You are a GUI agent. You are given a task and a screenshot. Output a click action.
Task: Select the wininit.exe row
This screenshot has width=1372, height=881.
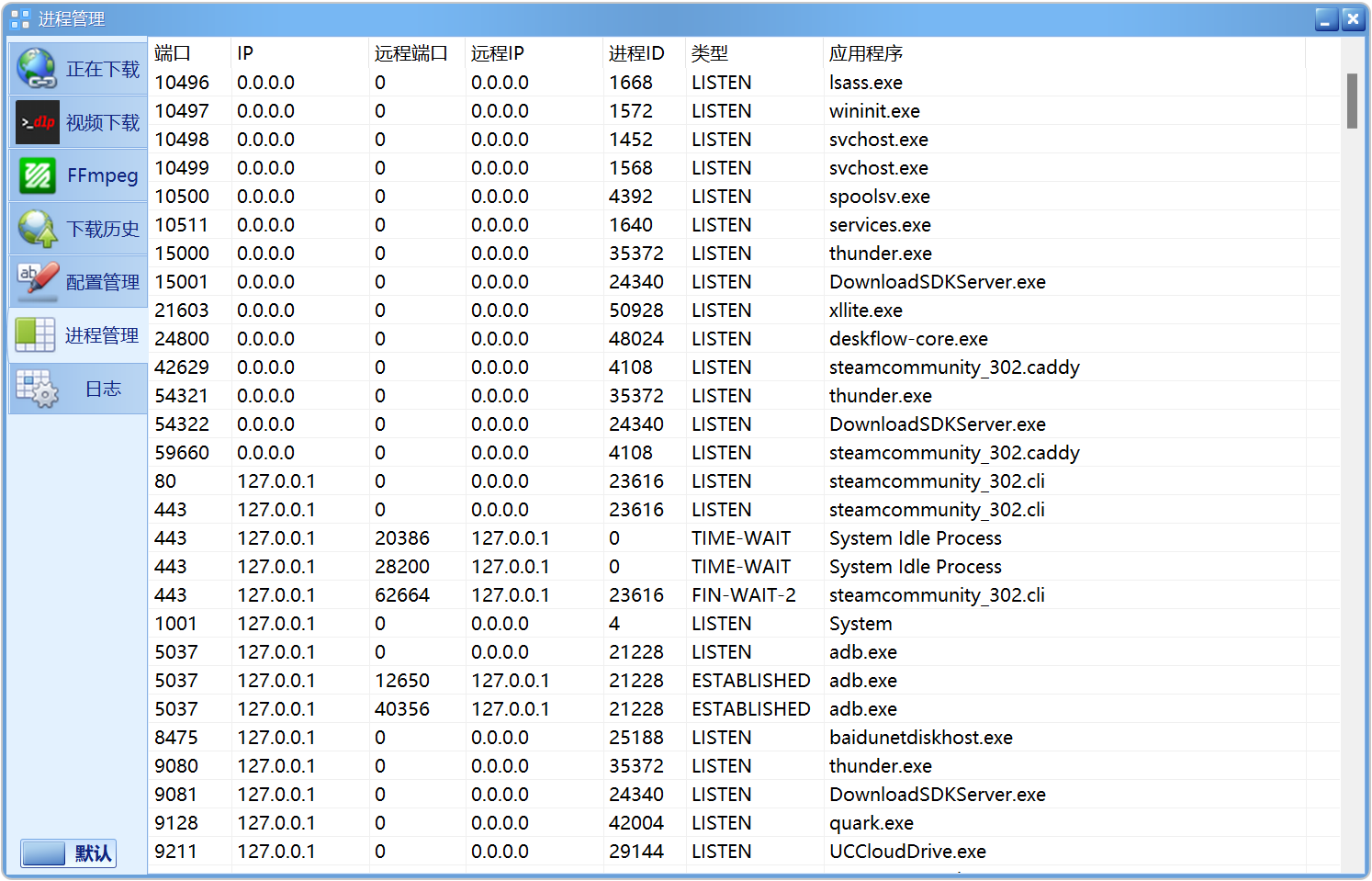[744, 111]
